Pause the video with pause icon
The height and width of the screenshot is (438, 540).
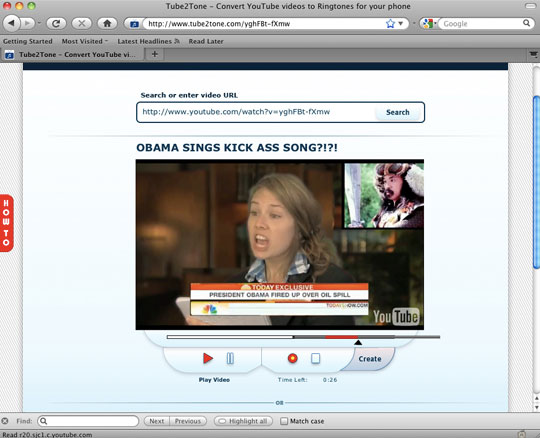pos(230,358)
